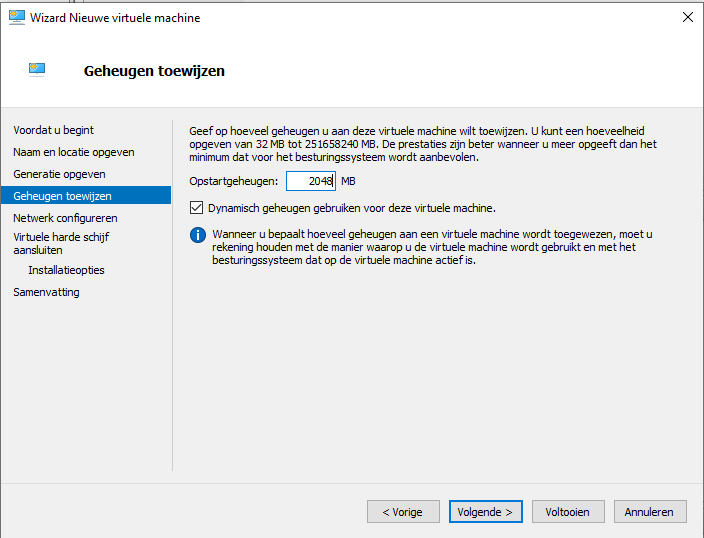Click the 'Volgende >' button
This screenshot has height=538, width=704.
pos(485,512)
